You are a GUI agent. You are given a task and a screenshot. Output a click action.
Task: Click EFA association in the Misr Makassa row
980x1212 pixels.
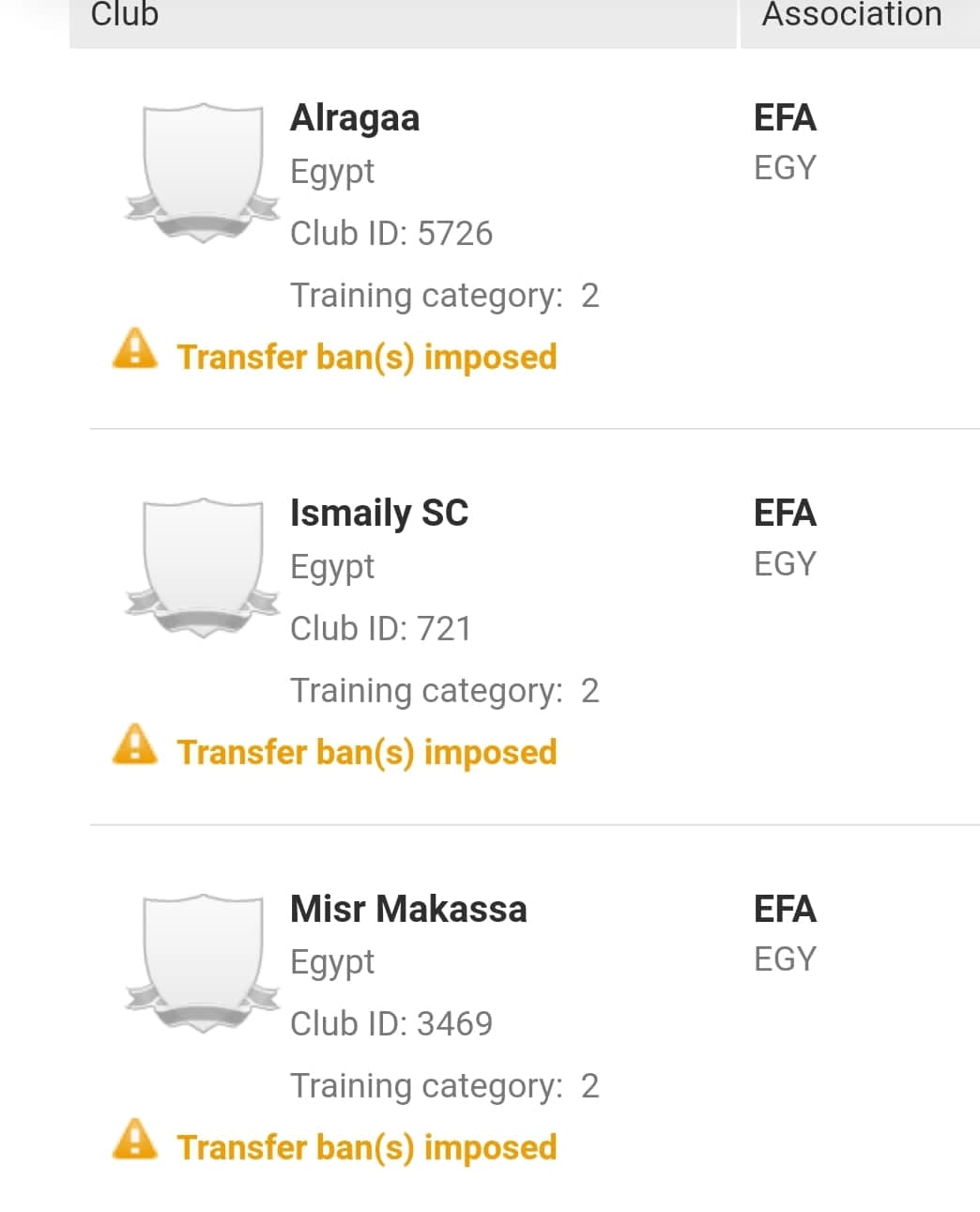[785, 909]
